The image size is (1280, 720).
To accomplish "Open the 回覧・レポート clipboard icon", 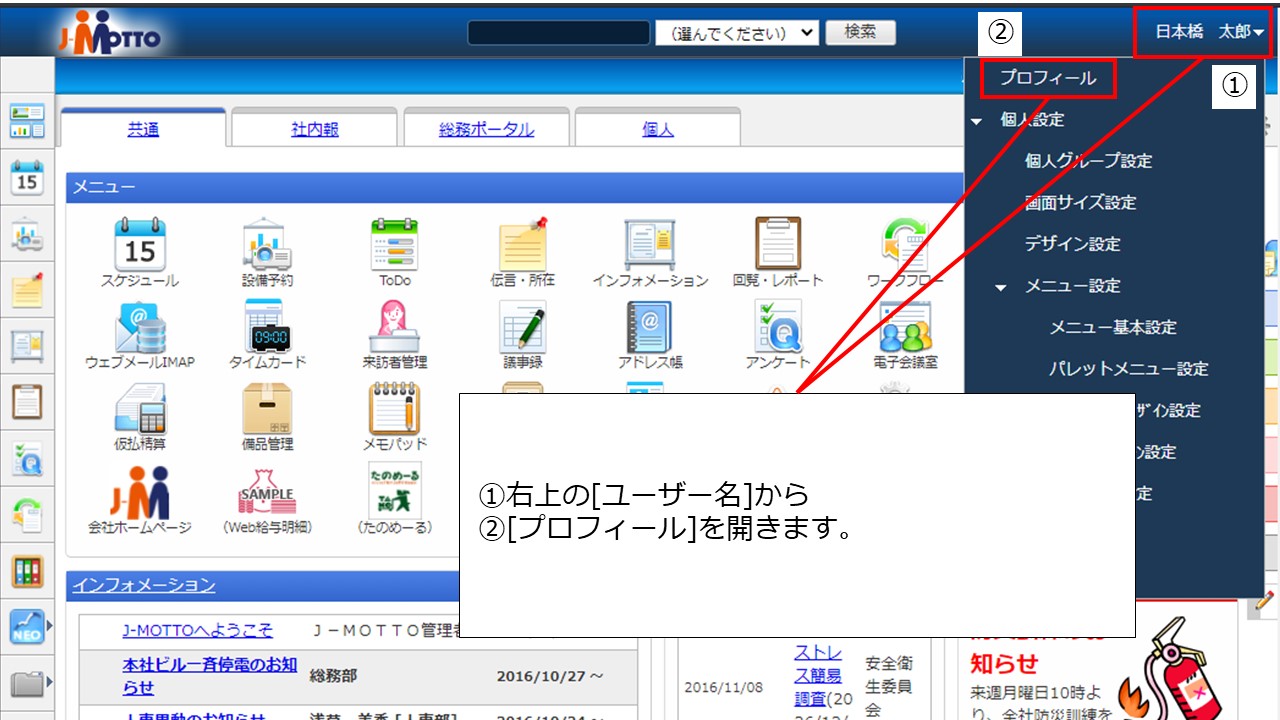I will pos(778,244).
